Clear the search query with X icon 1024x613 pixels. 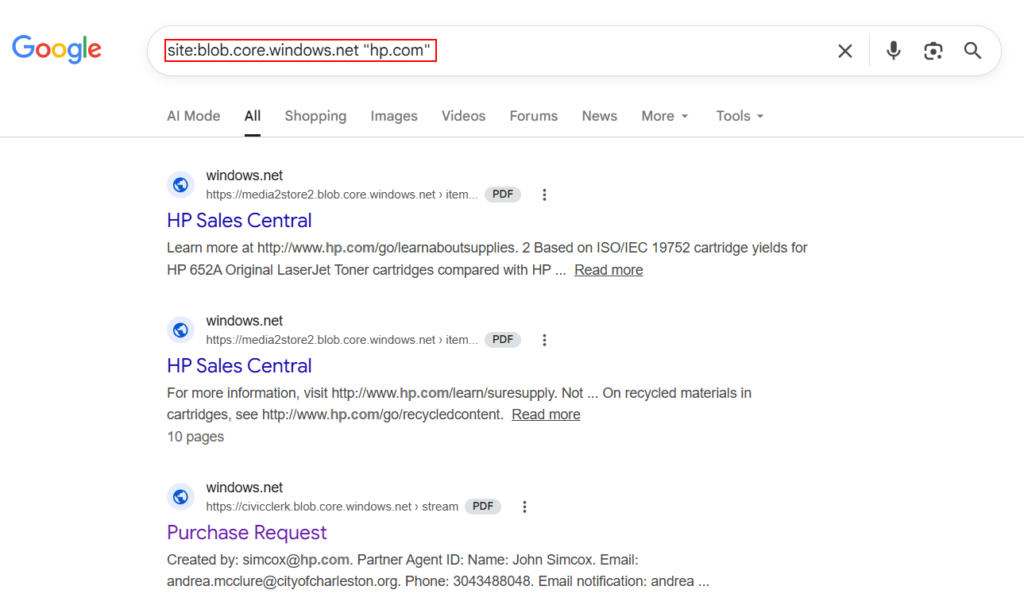tap(845, 51)
